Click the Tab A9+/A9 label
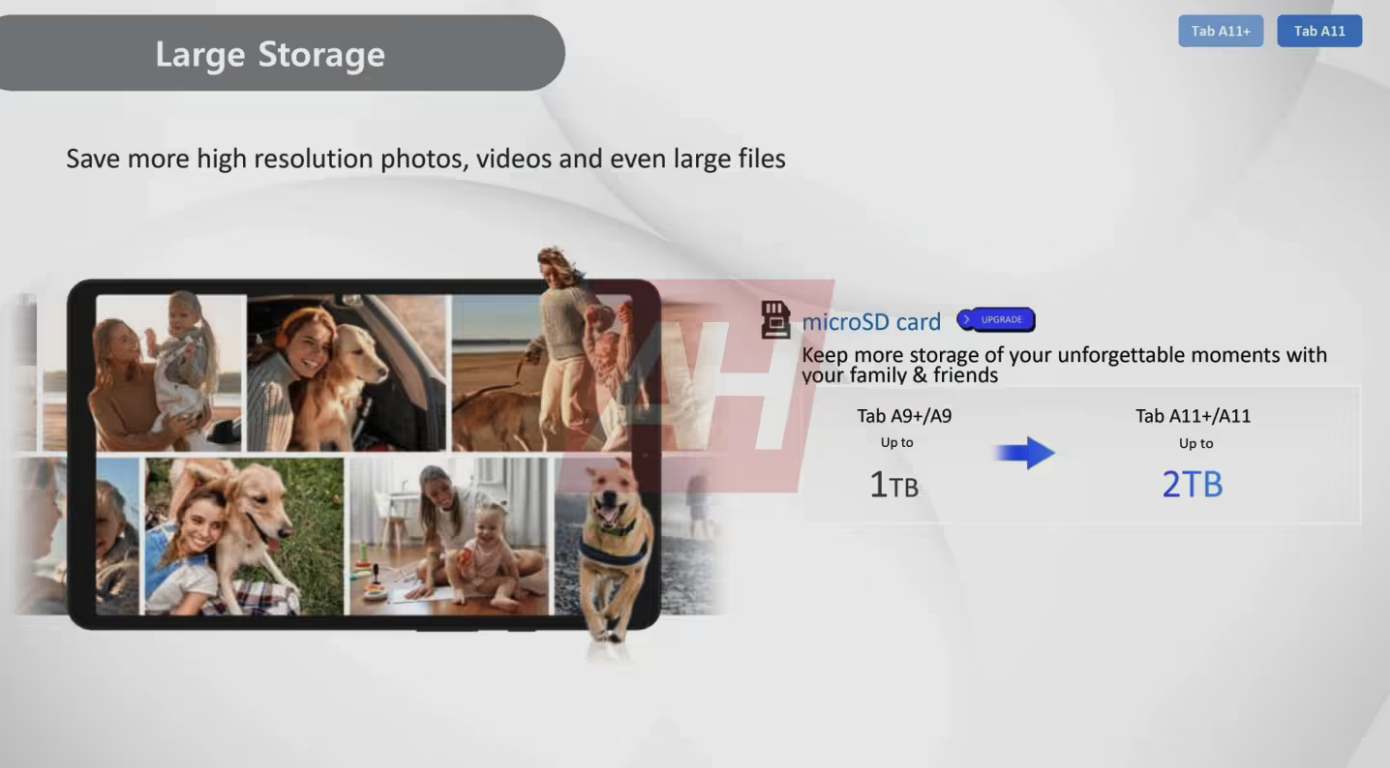The width and height of the screenshot is (1390, 768). click(x=904, y=416)
